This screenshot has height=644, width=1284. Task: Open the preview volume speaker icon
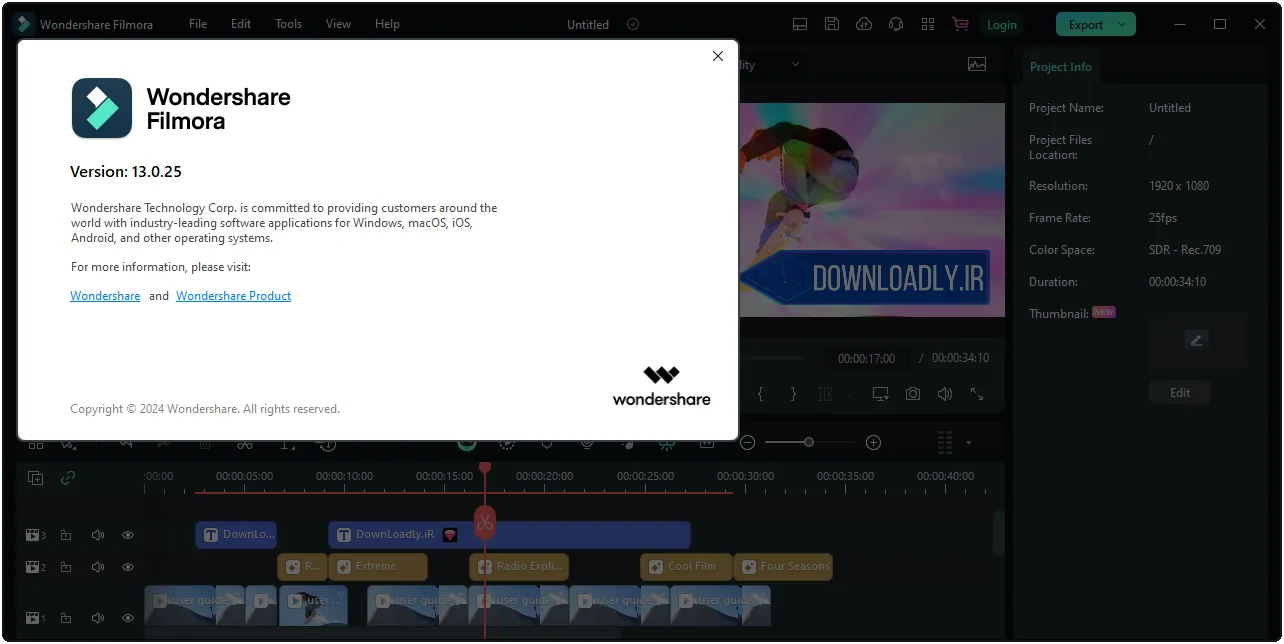coord(945,394)
